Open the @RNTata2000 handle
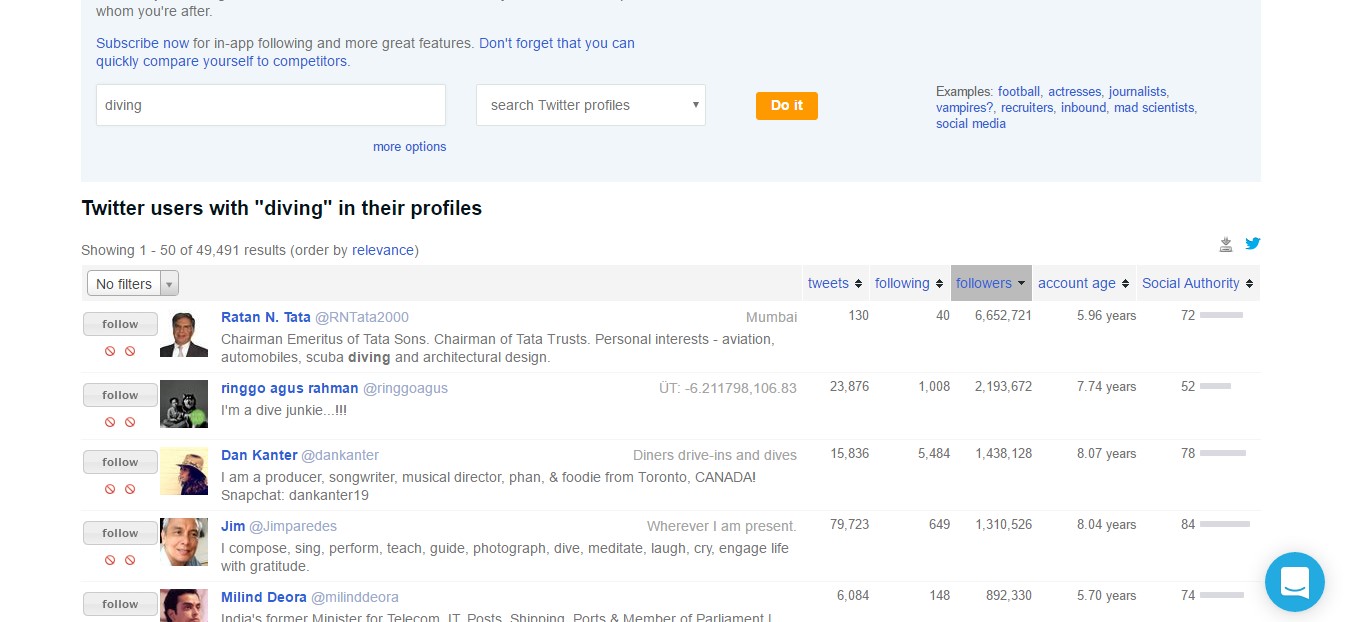Image resolution: width=1345 pixels, height=622 pixels. 362,317
